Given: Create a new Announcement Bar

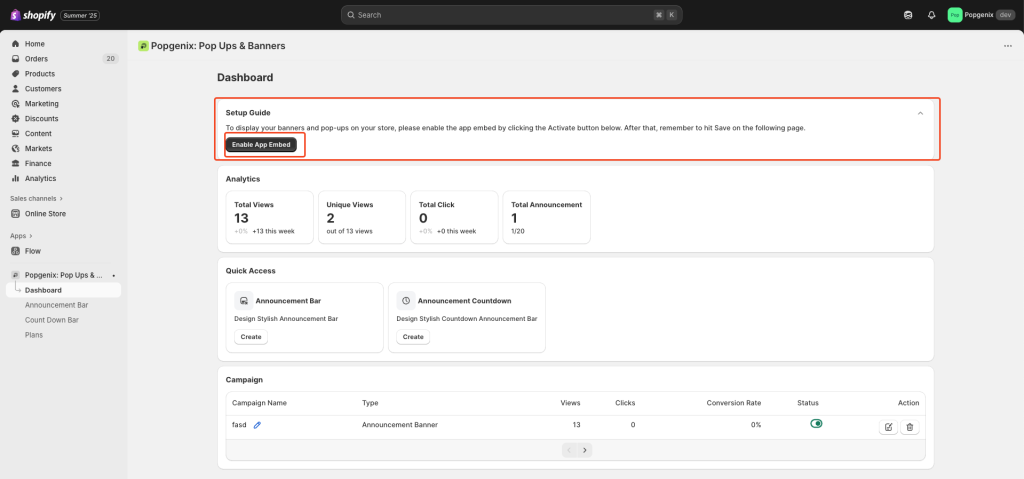Looking at the screenshot, I should click(251, 337).
